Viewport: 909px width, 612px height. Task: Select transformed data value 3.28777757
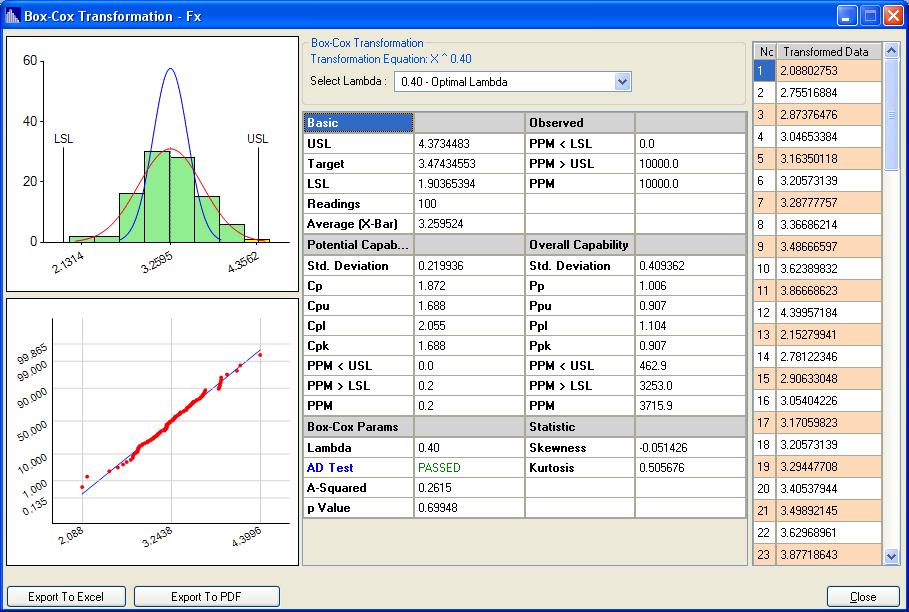tap(828, 203)
